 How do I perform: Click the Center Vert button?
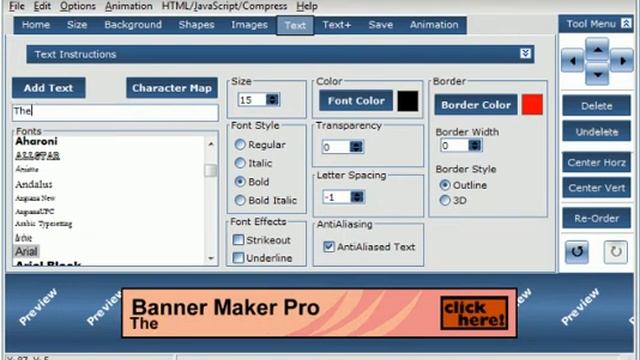tap(596, 188)
